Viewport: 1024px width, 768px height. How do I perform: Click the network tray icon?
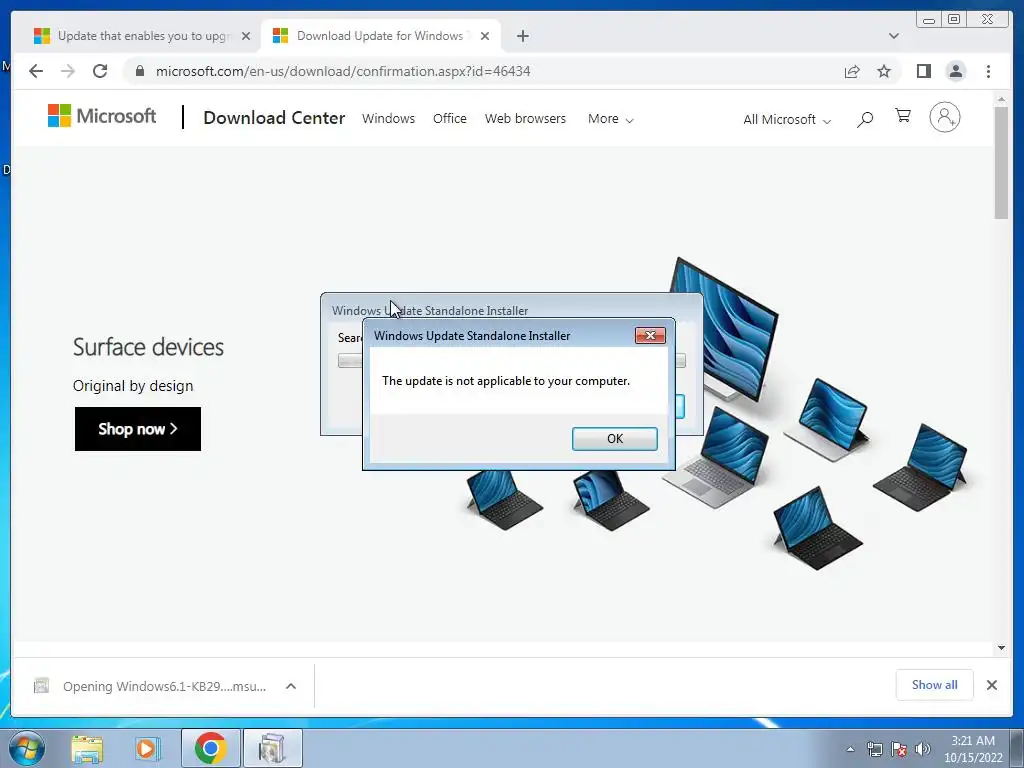(874, 749)
